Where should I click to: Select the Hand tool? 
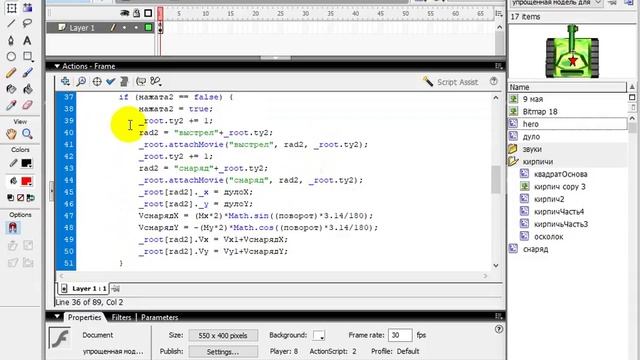click(11, 134)
